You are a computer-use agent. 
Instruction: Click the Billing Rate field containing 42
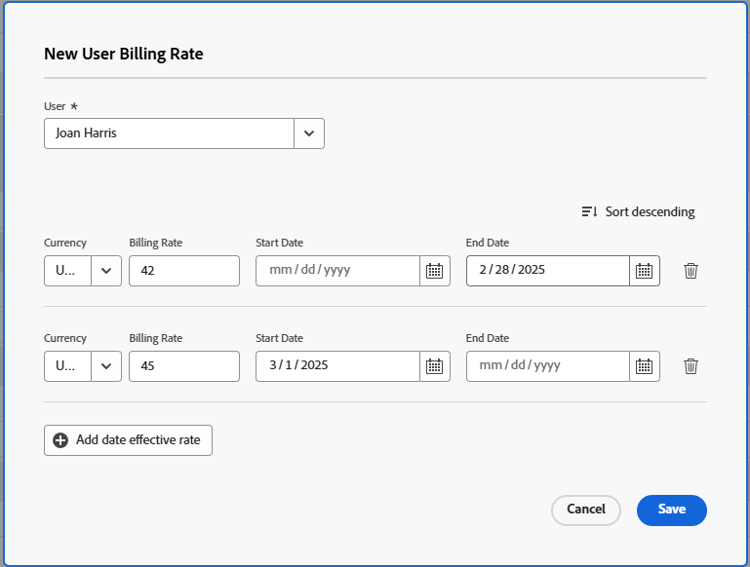coord(184,271)
